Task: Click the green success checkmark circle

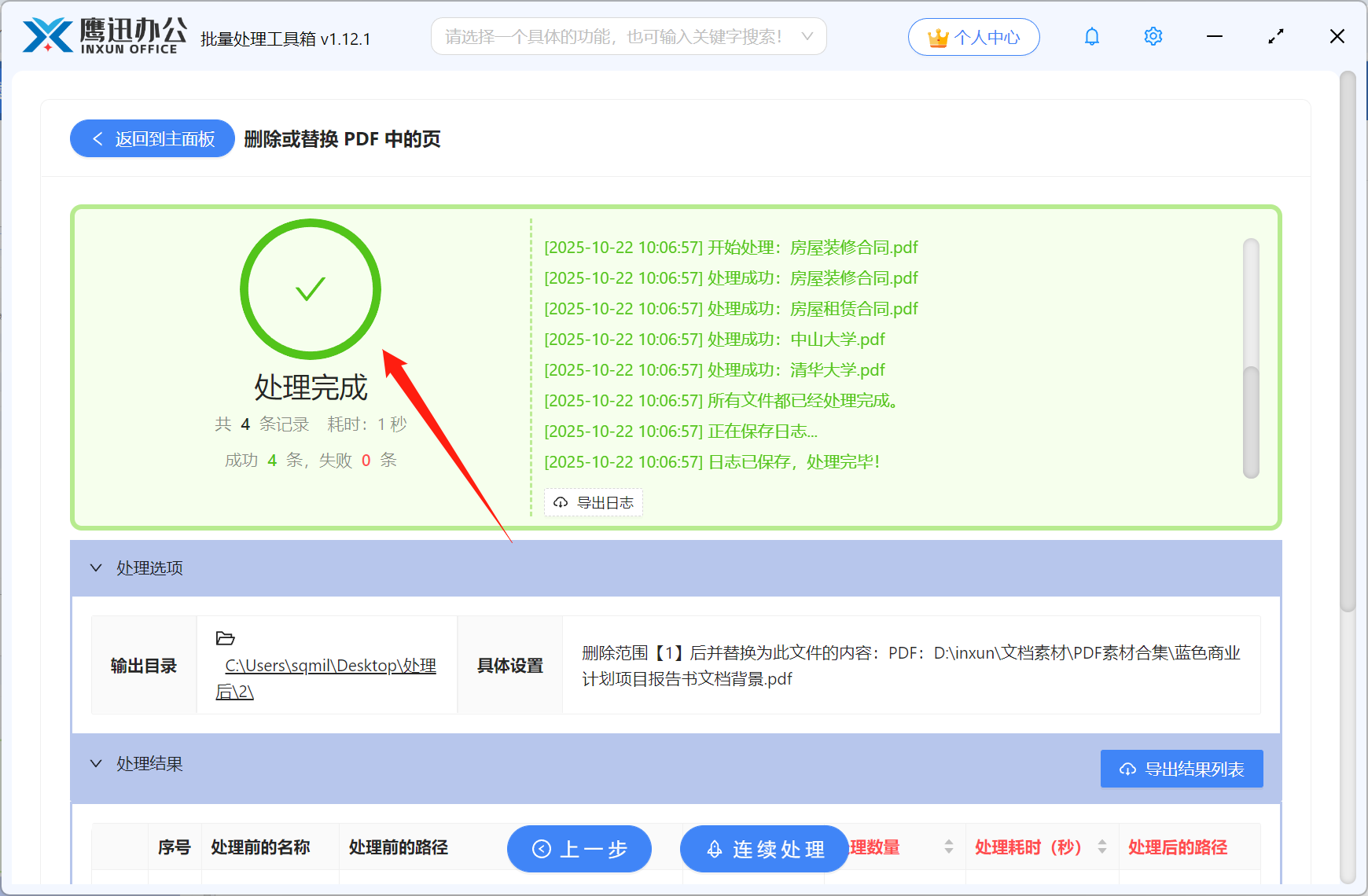Action: tap(311, 289)
